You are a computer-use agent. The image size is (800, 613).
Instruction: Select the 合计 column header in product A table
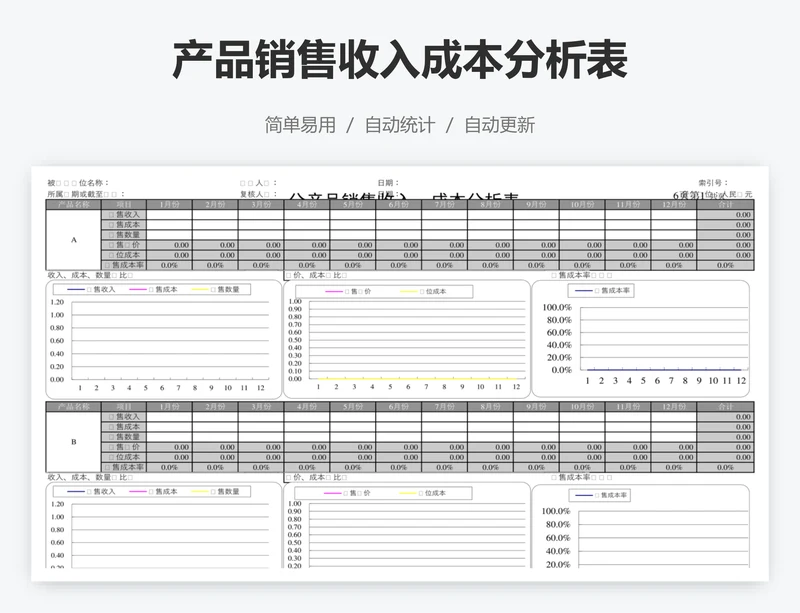(x=725, y=205)
